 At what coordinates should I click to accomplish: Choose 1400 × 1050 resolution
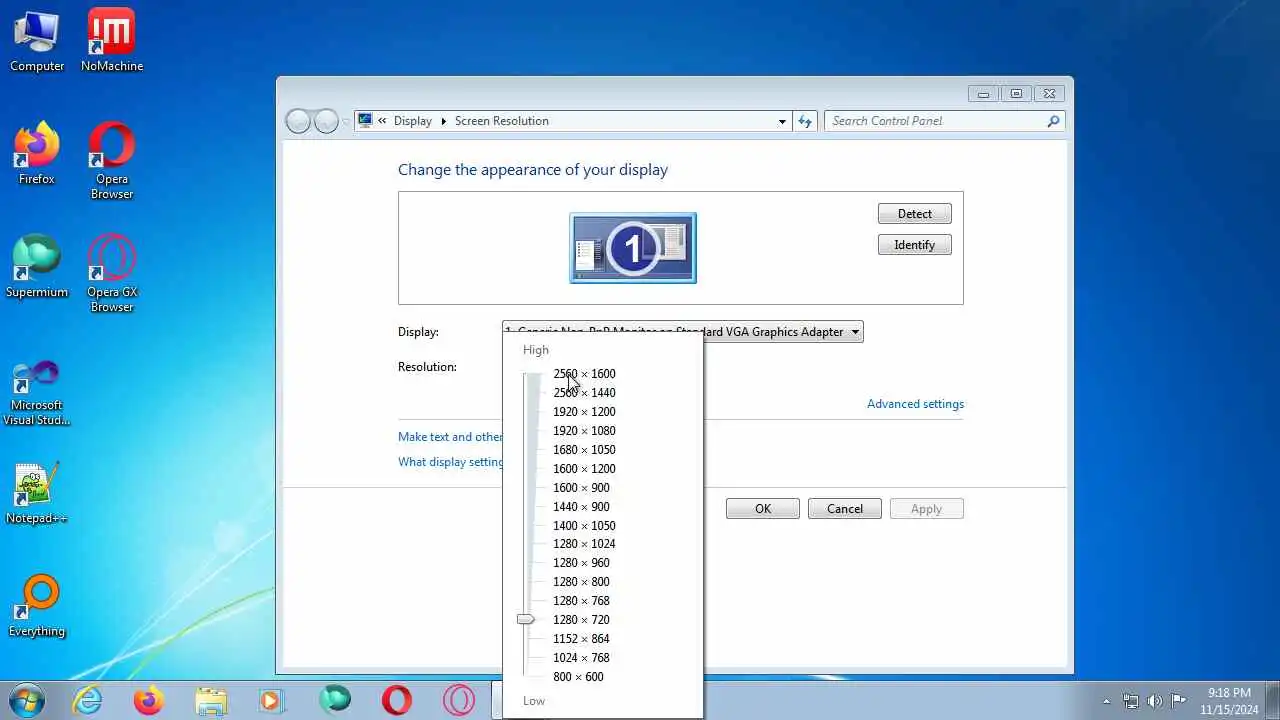pos(584,526)
